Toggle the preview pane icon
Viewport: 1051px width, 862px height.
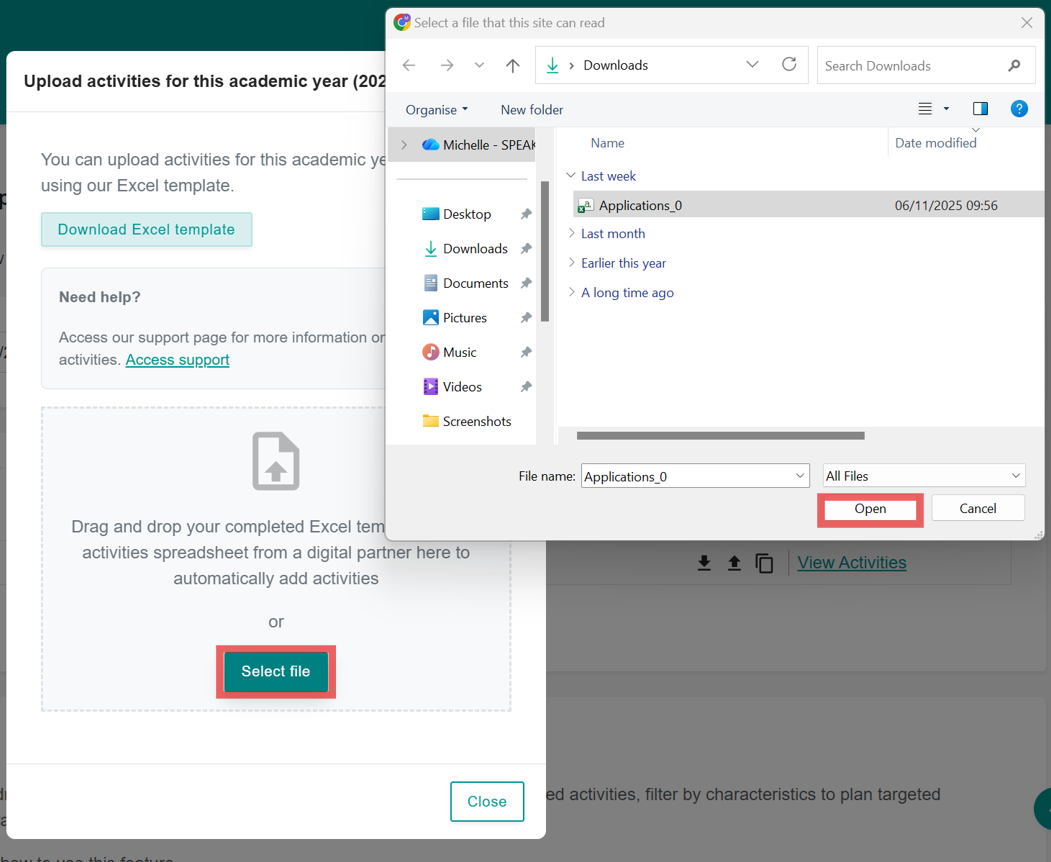click(x=980, y=109)
